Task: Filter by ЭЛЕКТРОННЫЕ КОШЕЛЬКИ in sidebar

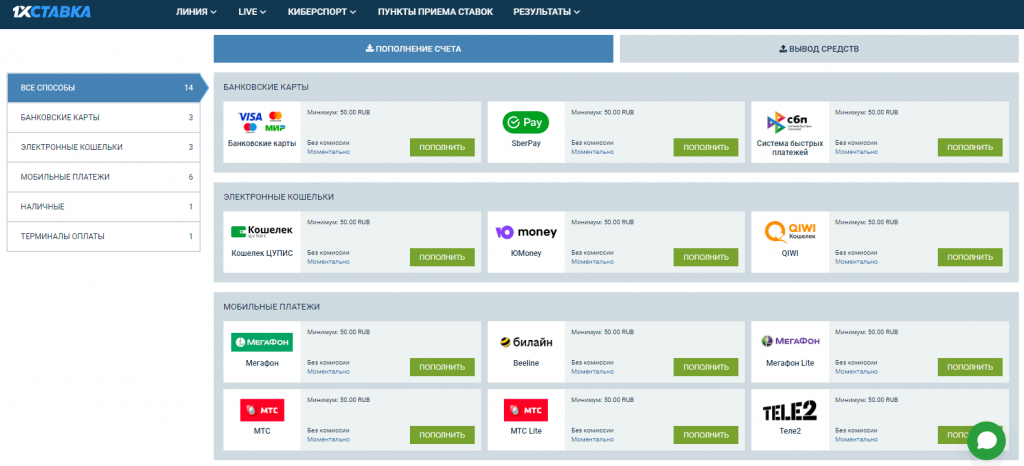Action: click(103, 148)
